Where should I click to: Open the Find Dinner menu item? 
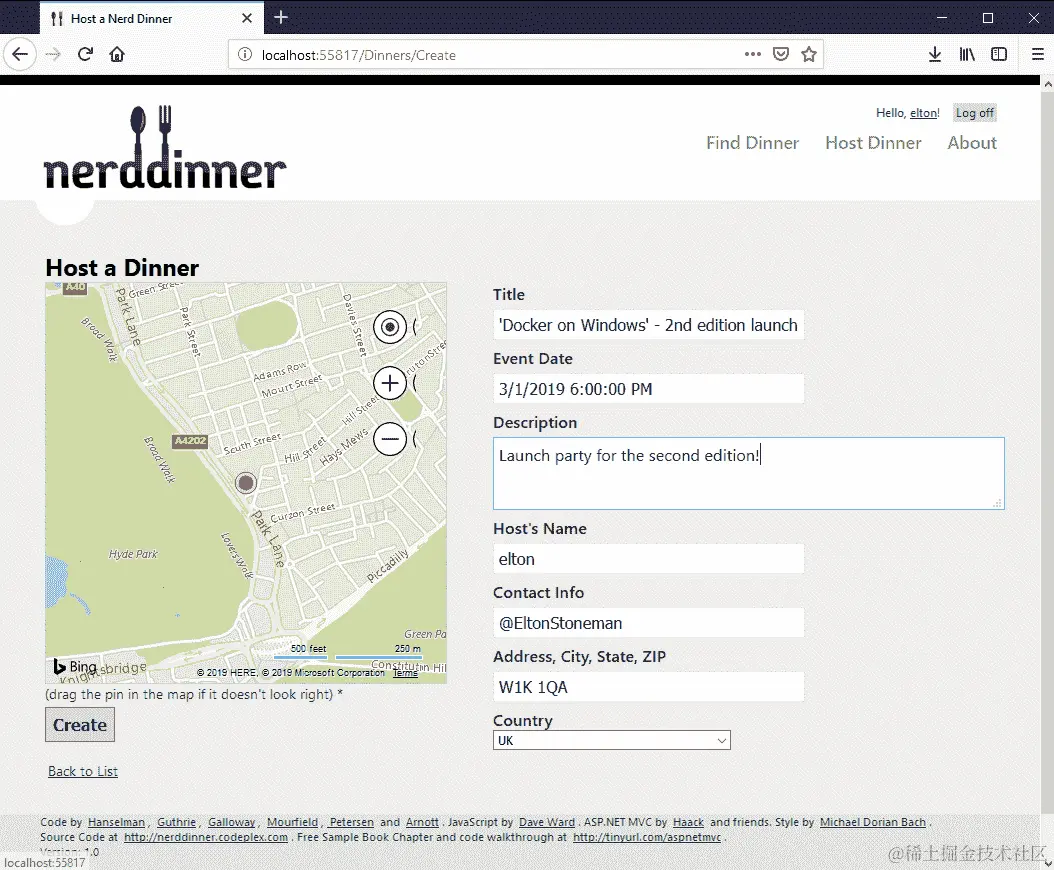(752, 143)
